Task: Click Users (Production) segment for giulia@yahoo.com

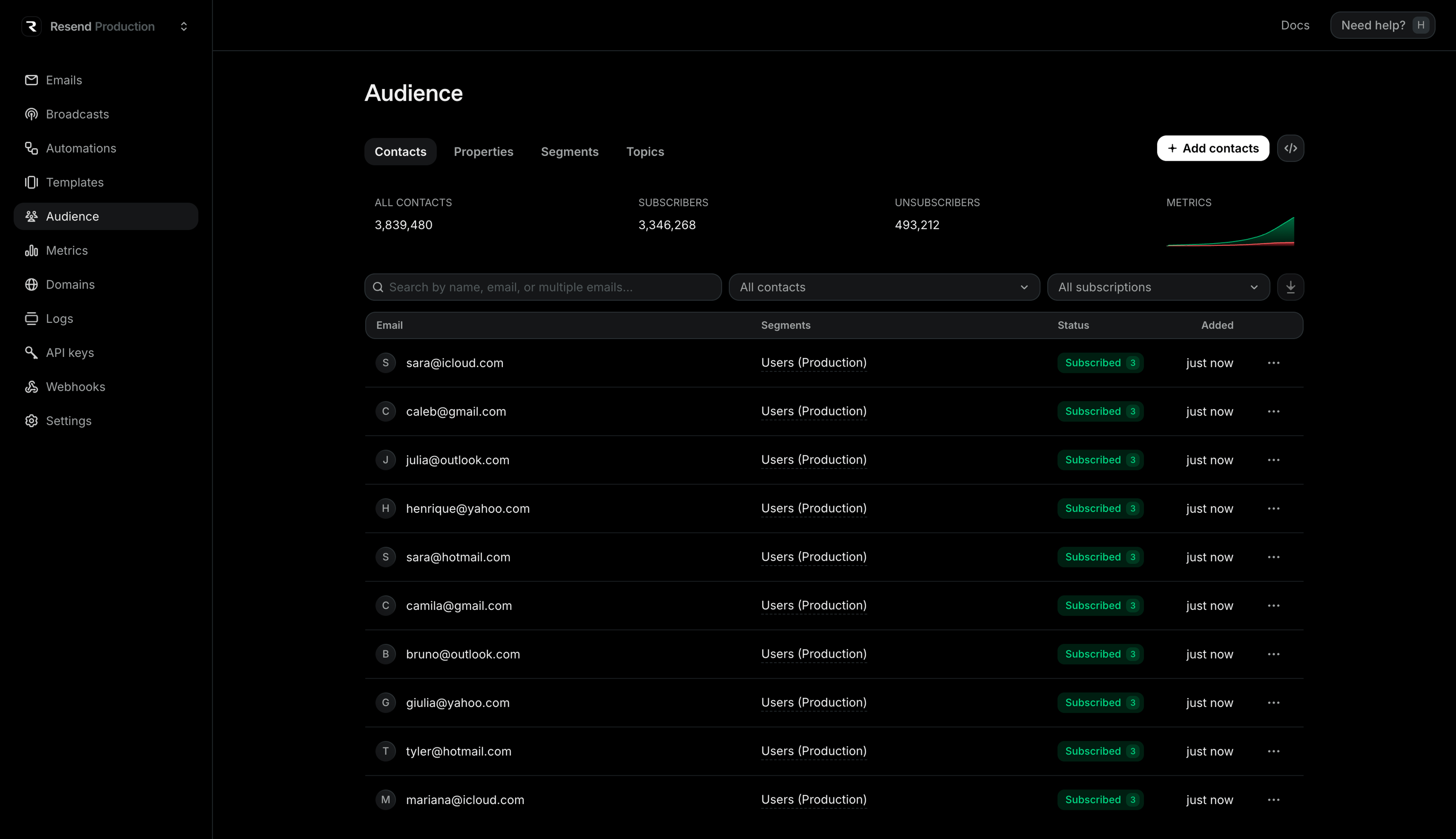Action: click(814, 702)
